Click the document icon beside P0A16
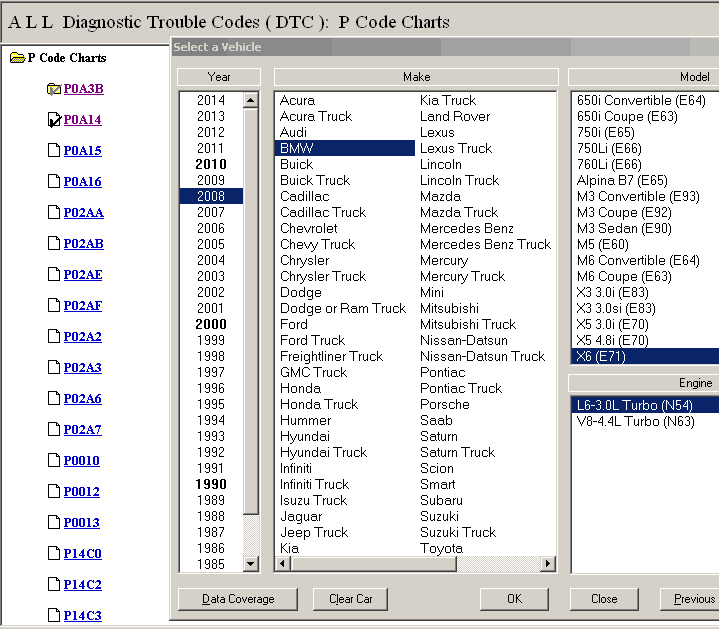Viewport: 719px width, 629px height. 54,182
